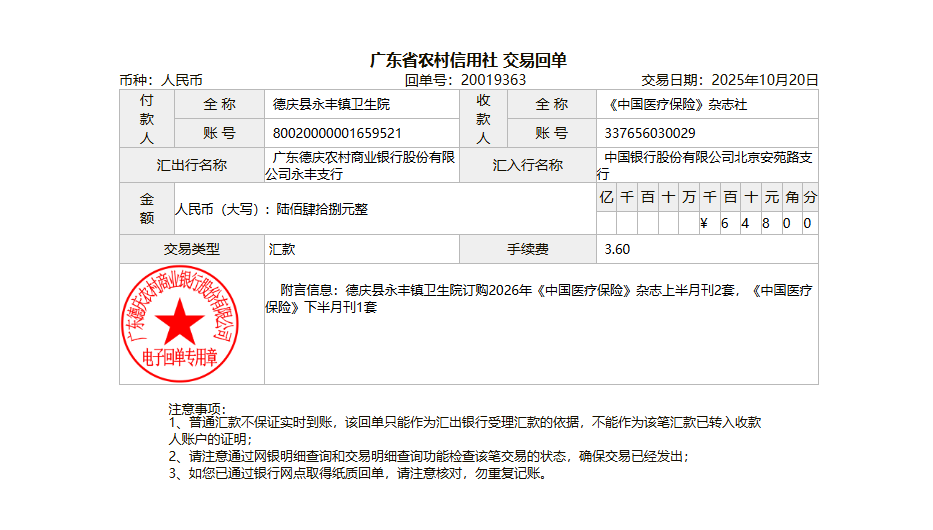Select receiving bank 中国银行 北京安苑路支行 text
Screen dimensions: 933x530
pyautogui.click(x=706, y=166)
